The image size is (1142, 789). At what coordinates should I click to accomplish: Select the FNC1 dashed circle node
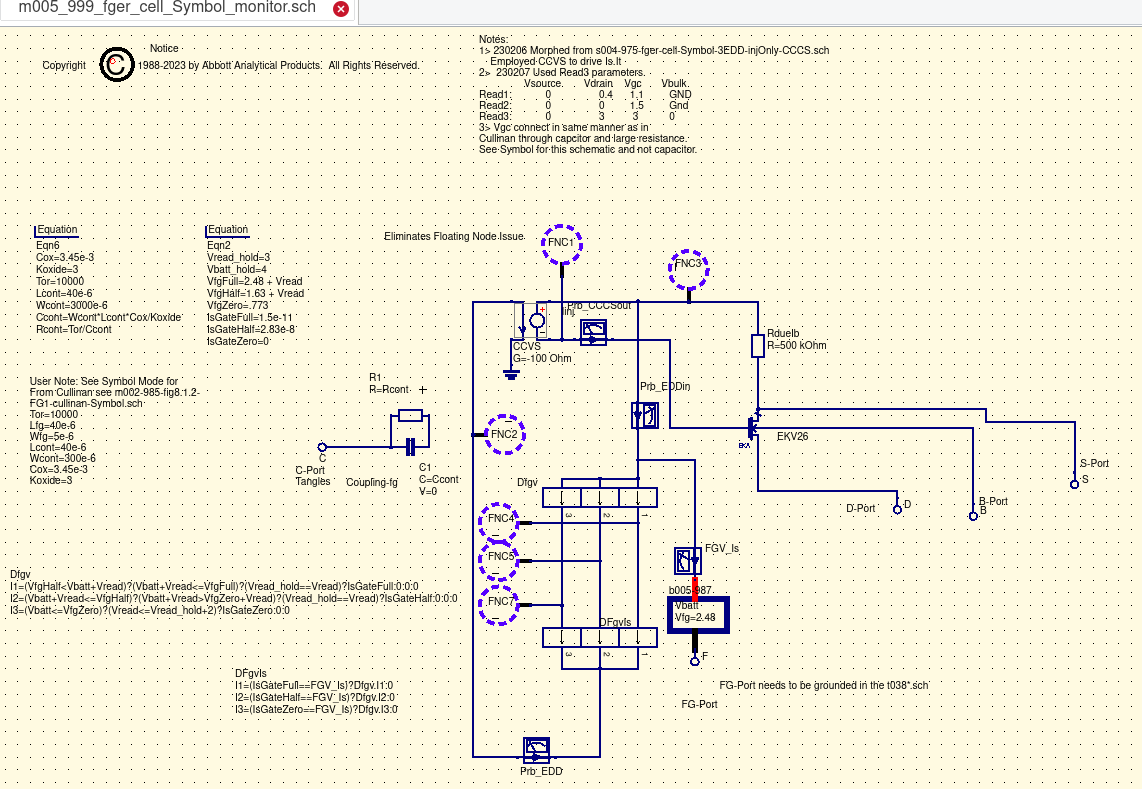[x=561, y=243]
